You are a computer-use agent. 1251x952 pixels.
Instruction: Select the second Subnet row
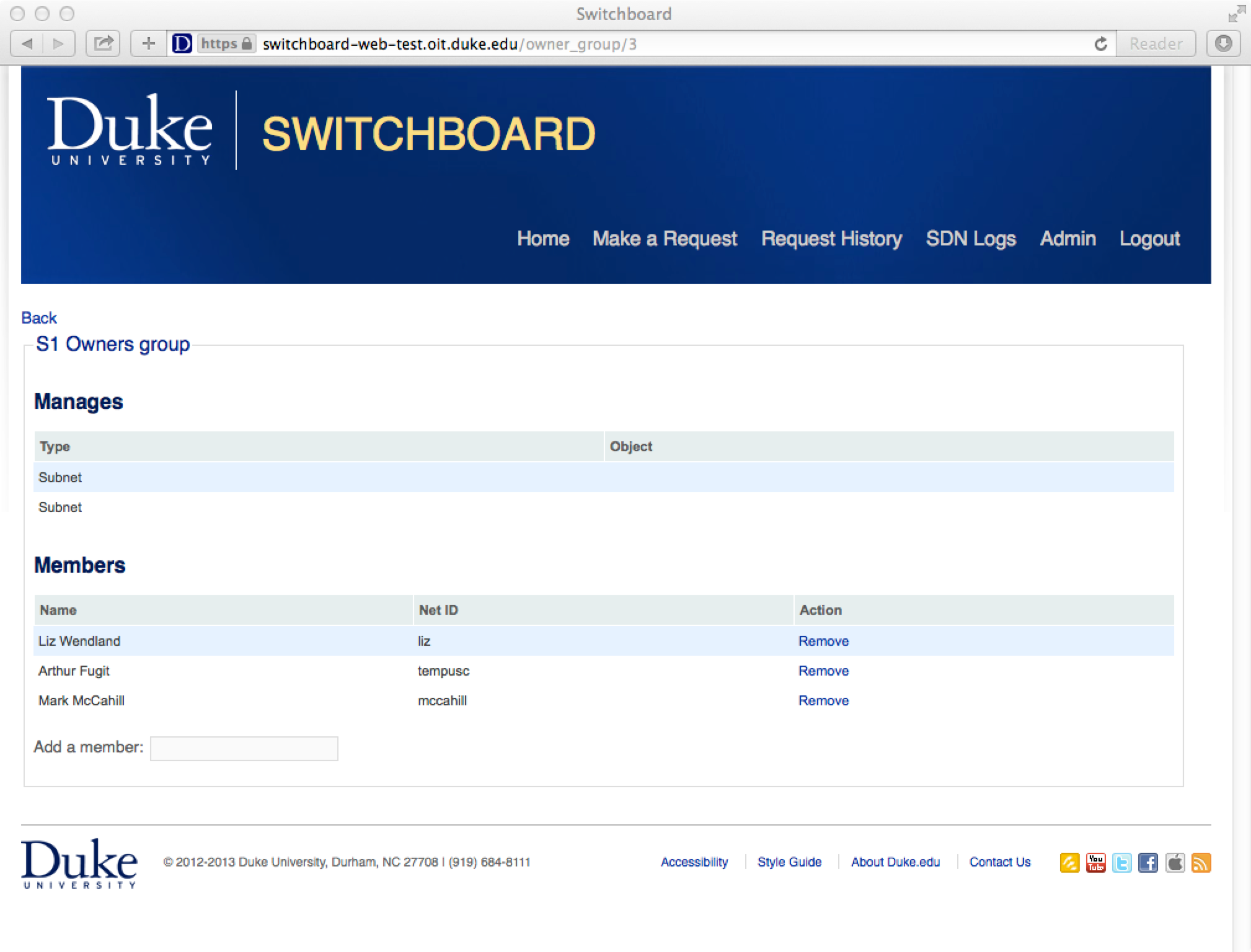[604, 507]
